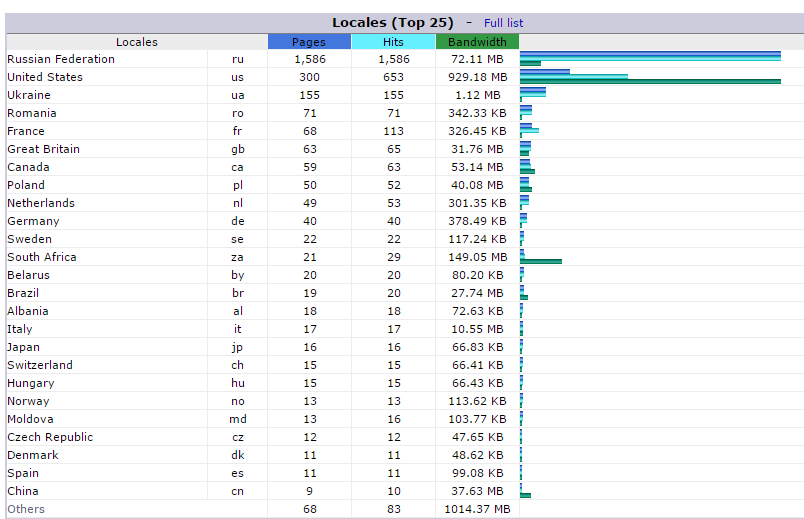Click the Bandwidth column header
Screen dimensions: 804x519
point(477,42)
